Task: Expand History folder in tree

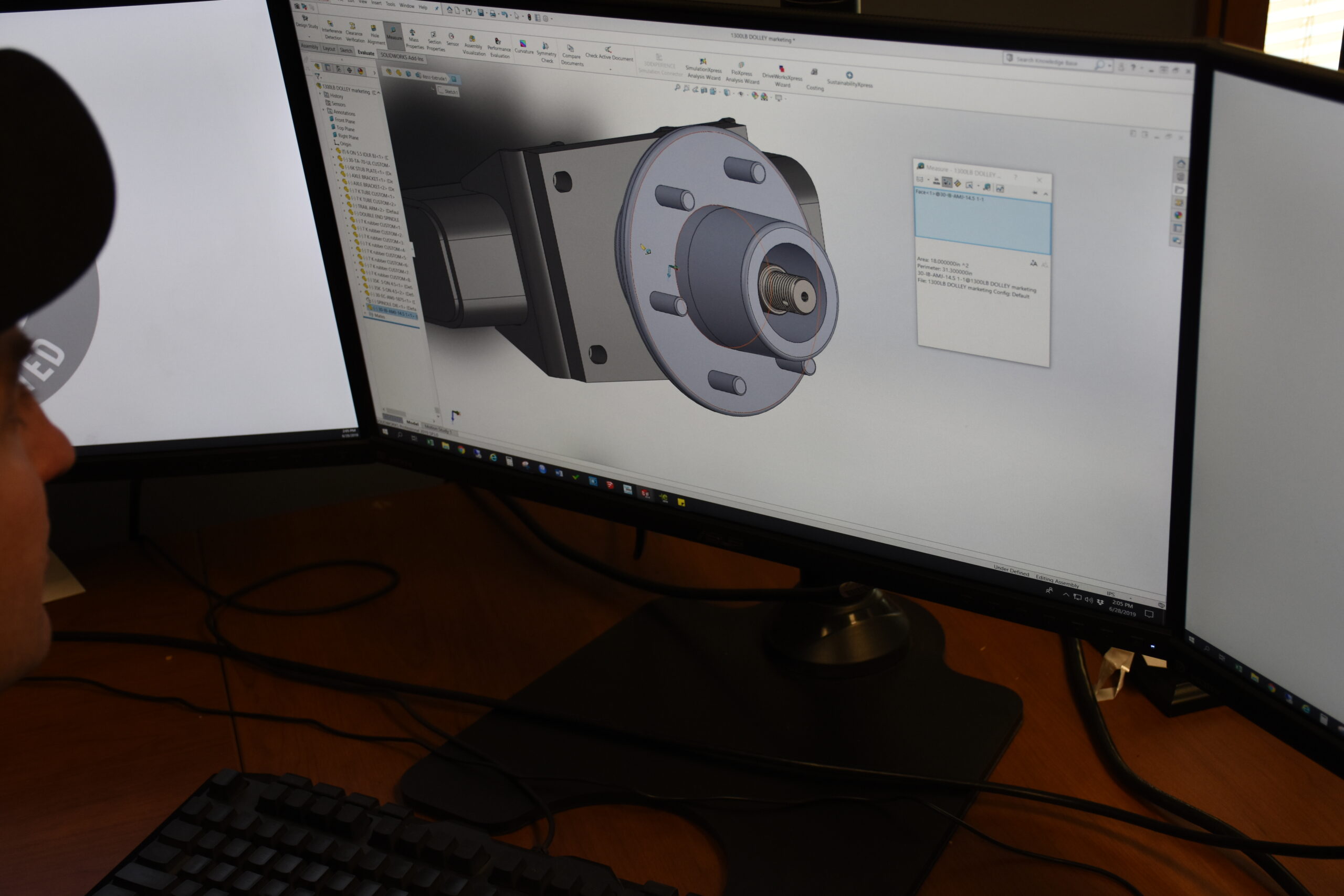Action: click(x=321, y=94)
